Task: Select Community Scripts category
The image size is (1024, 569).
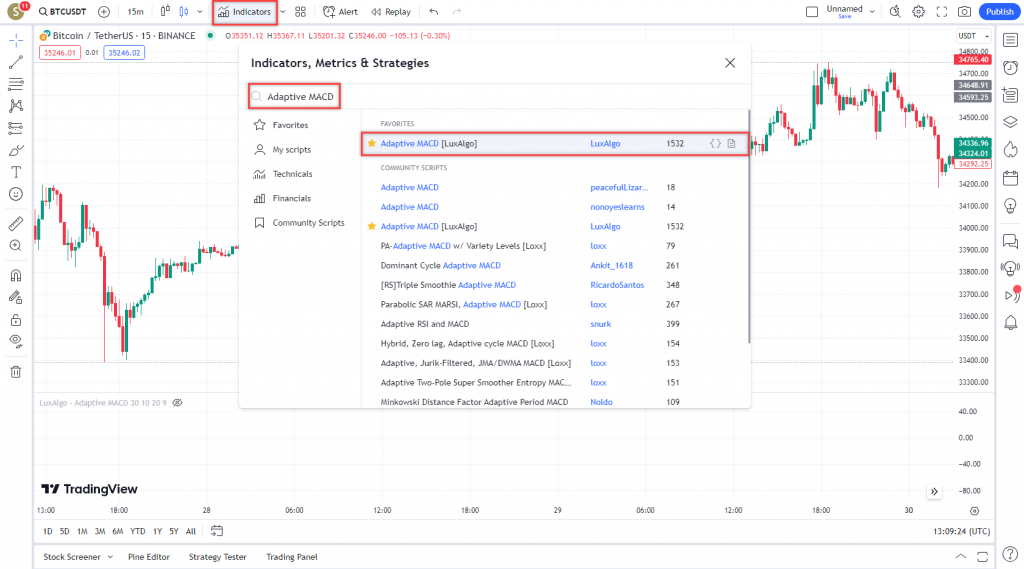Action: pos(308,223)
